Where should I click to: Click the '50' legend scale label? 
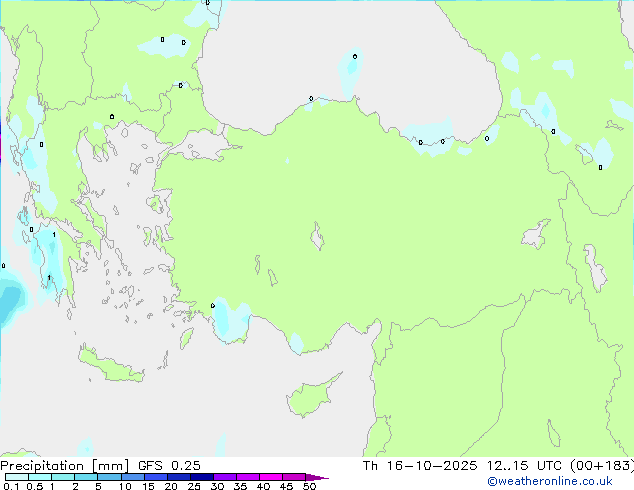[x=309, y=486]
